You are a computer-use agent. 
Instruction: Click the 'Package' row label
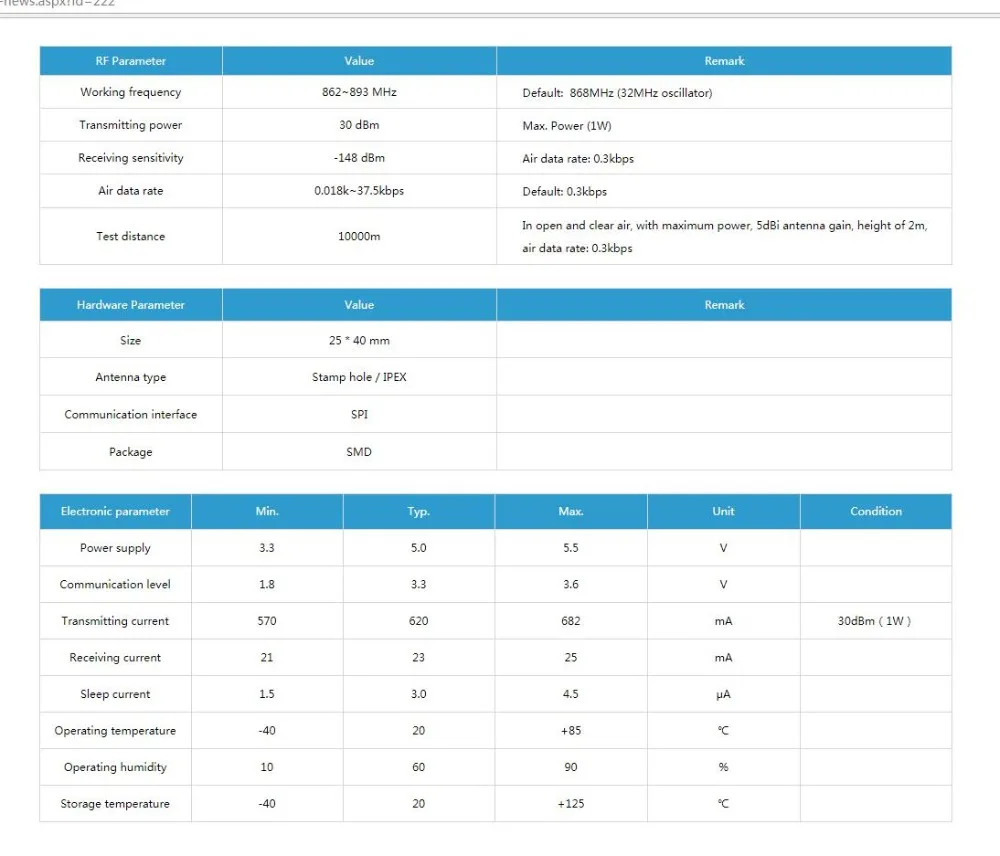pos(131,452)
